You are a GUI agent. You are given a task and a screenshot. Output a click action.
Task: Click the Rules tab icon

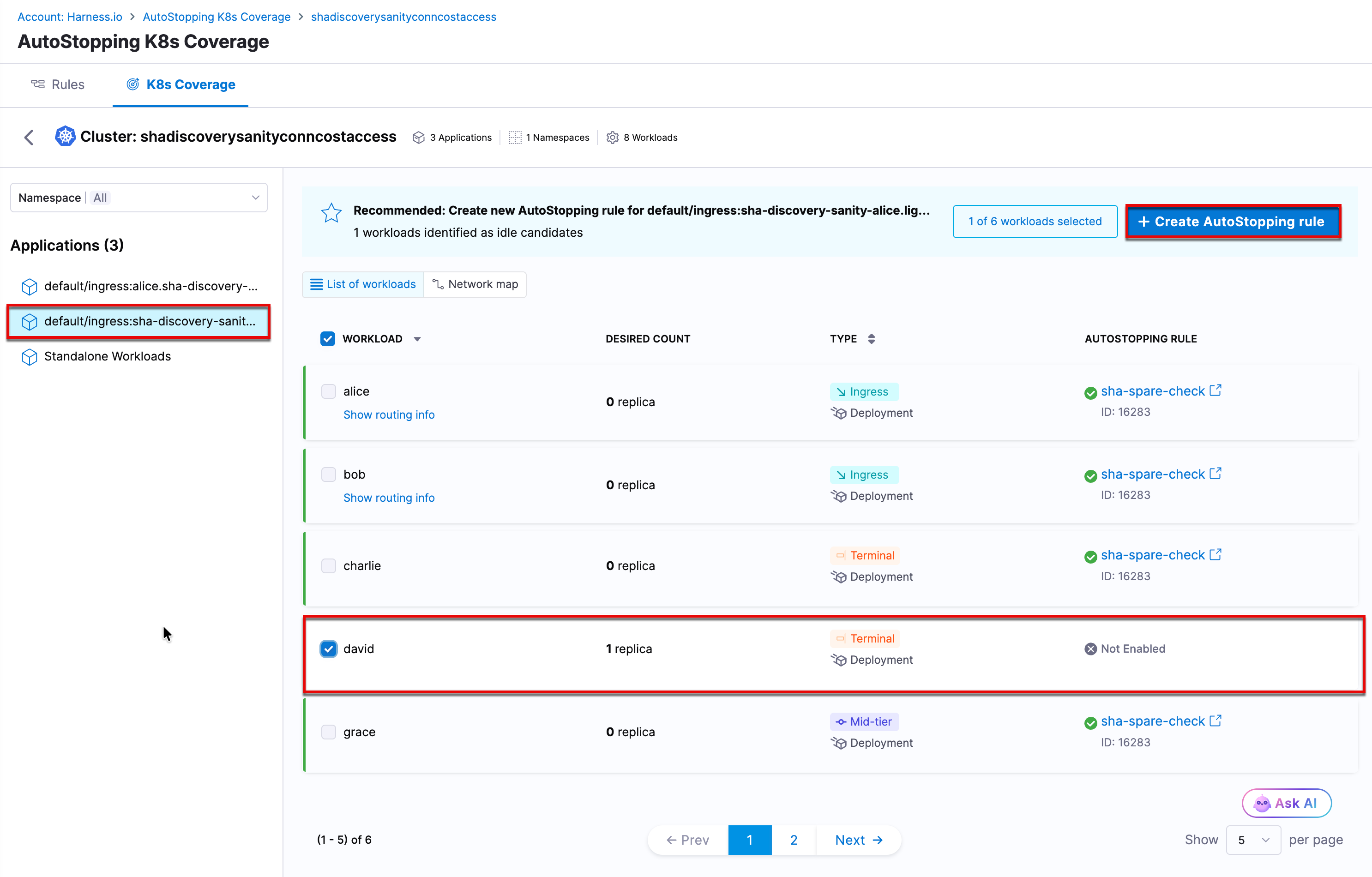click(37, 84)
